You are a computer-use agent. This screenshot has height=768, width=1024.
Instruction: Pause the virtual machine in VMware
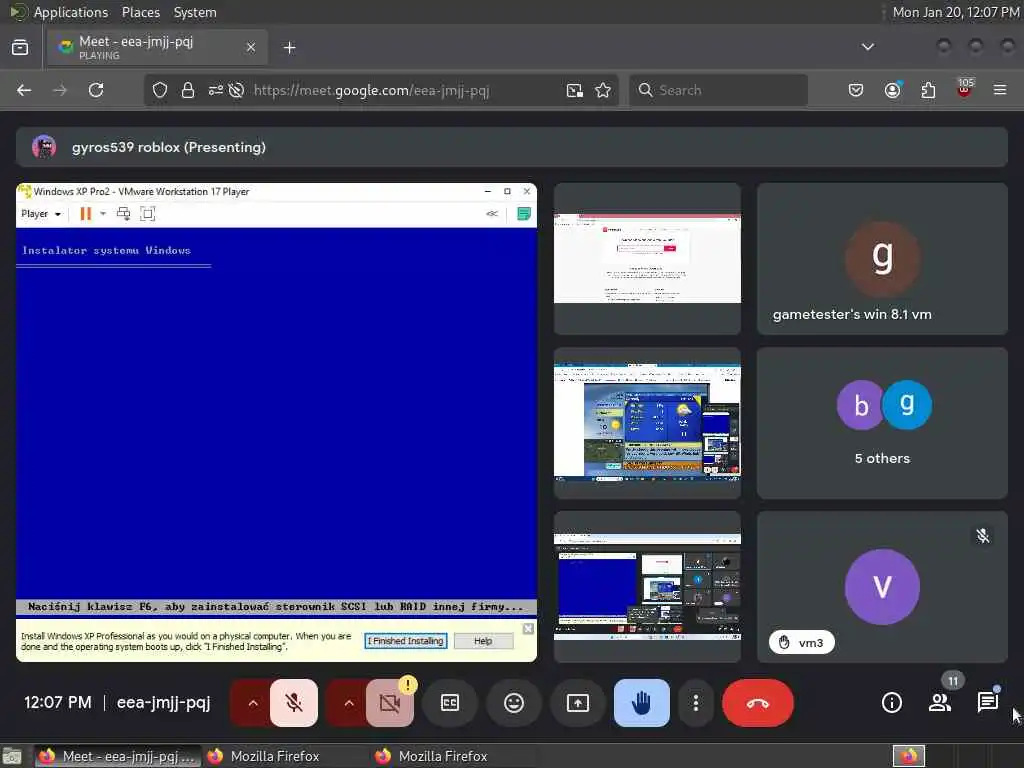(86, 214)
